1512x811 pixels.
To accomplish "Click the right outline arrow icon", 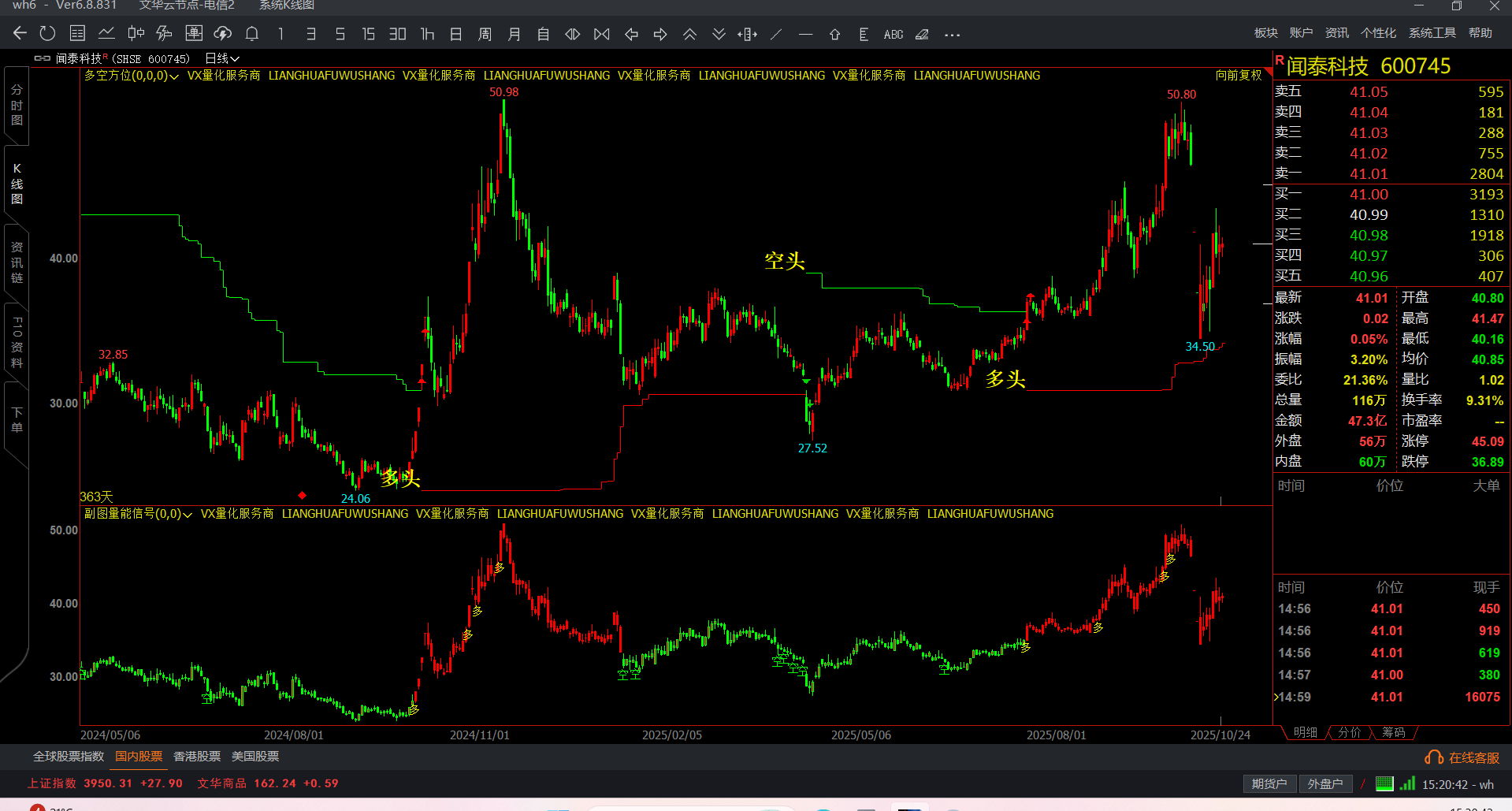I will [660, 34].
